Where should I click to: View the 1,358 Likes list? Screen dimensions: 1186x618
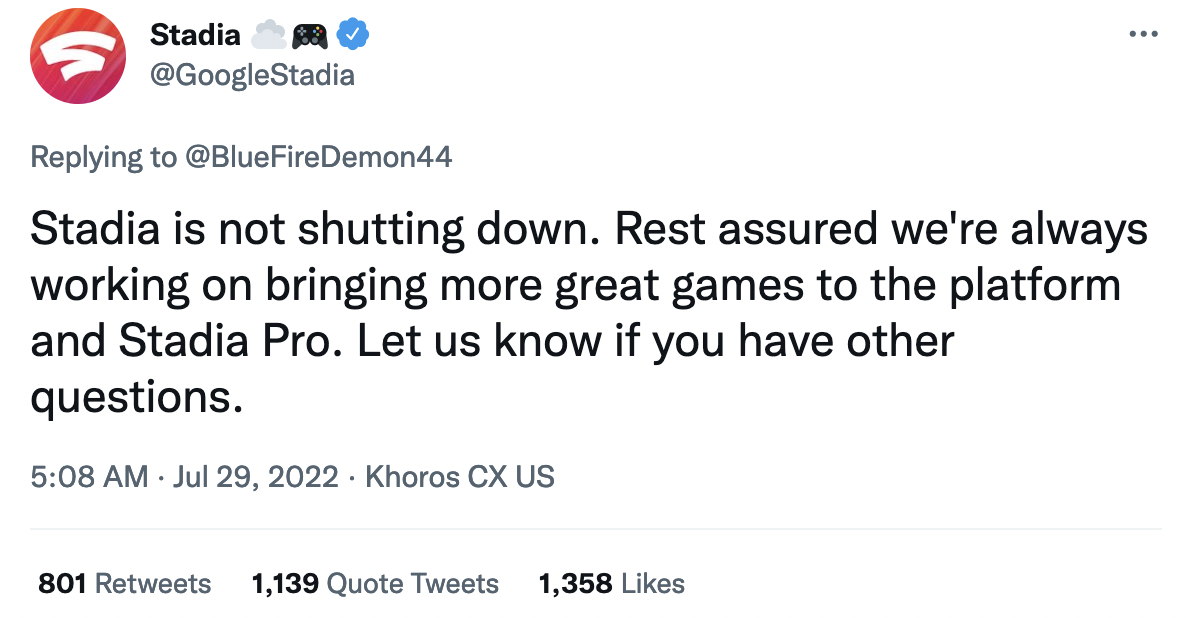[611, 584]
